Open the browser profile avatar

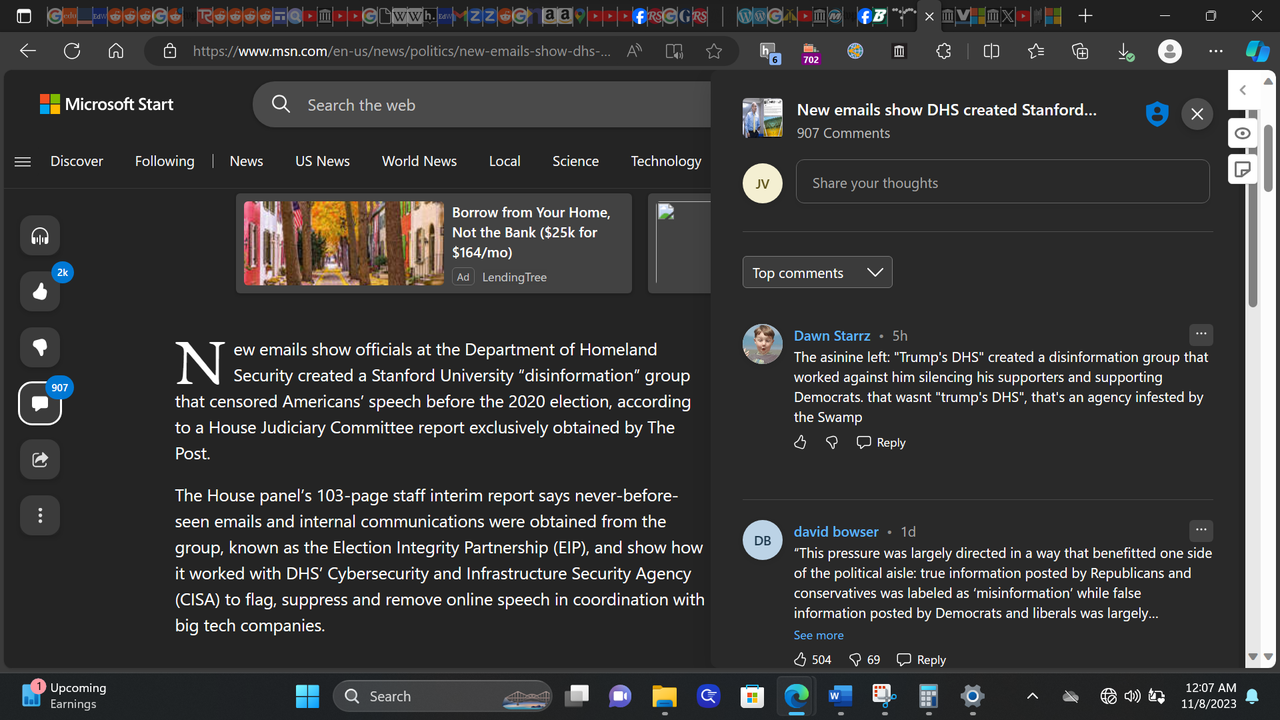point(1169,51)
